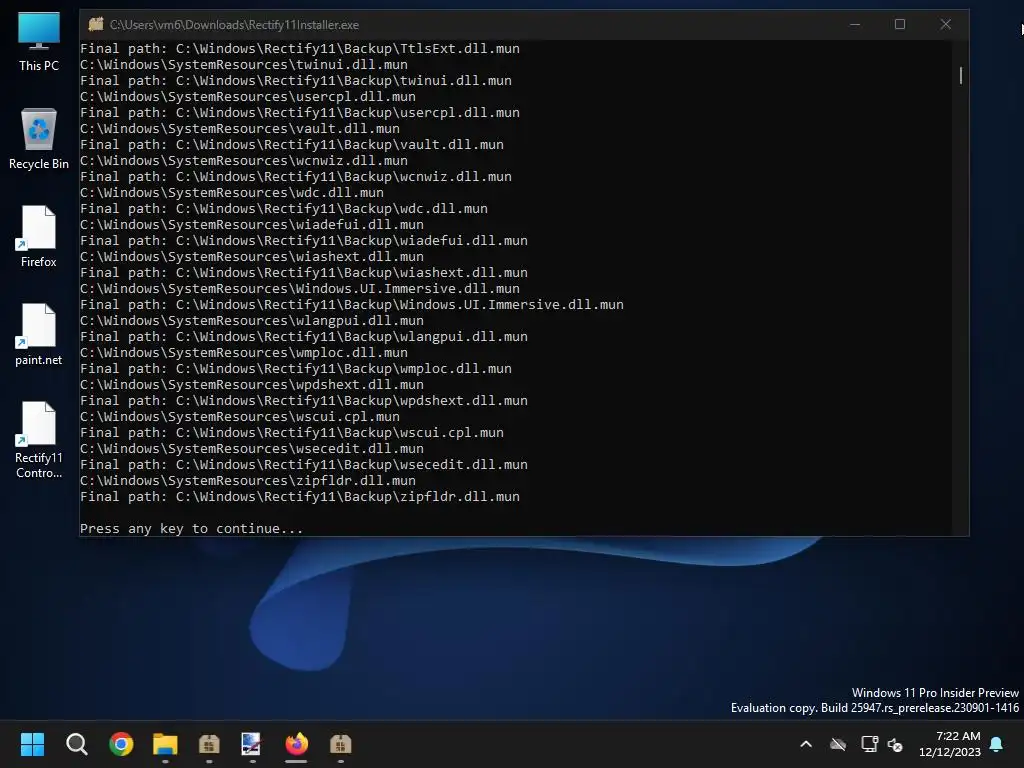Click the last package box taskbar icon
Viewport: 1024px width, 768px height.
340,744
